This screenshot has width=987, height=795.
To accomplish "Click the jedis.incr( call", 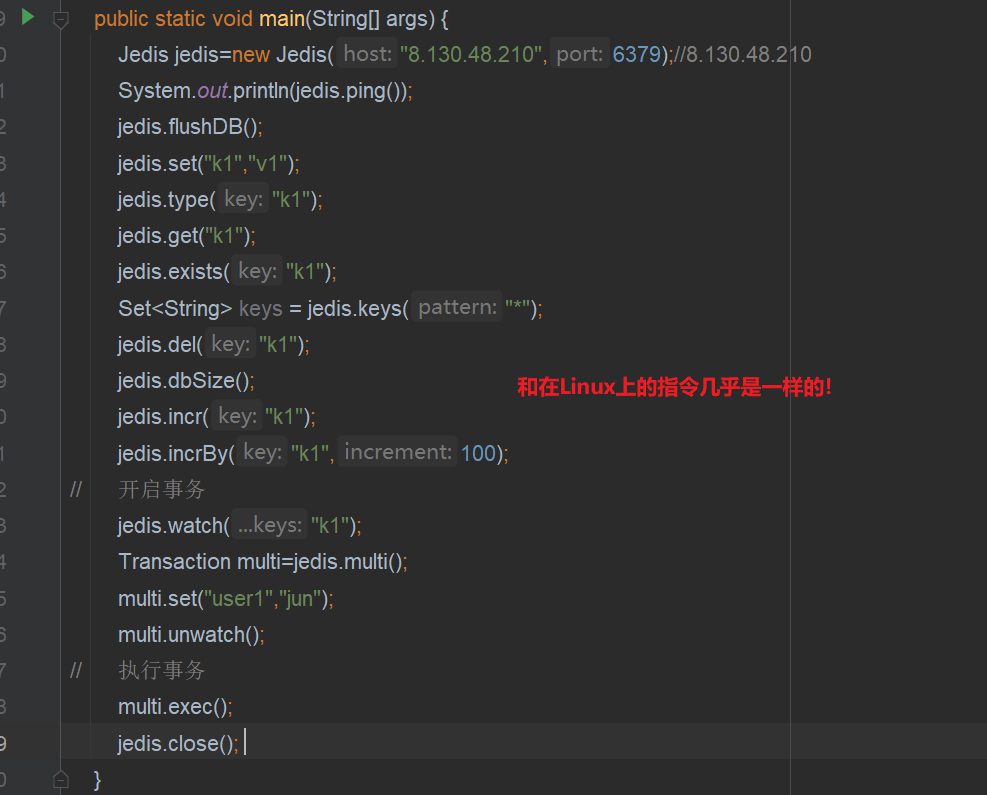I will [x=217, y=417].
